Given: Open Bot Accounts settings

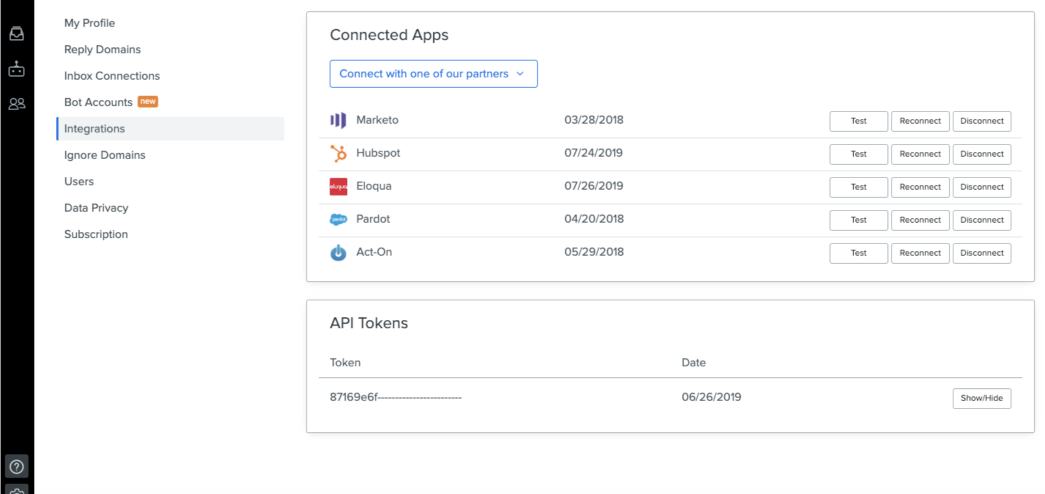Looking at the screenshot, I should pyautogui.click(x=98, y=102).
